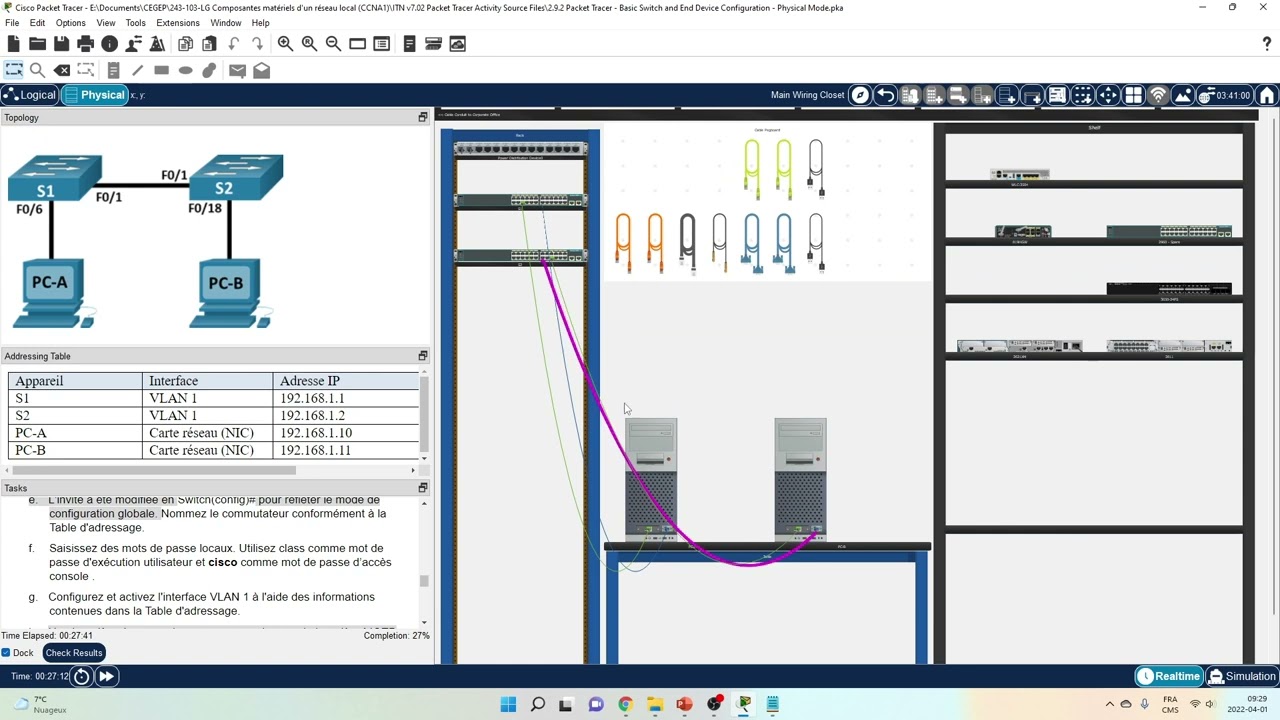Open PowerPoint from the taskbar
The image size is (1280, 720).
point(684,704)
